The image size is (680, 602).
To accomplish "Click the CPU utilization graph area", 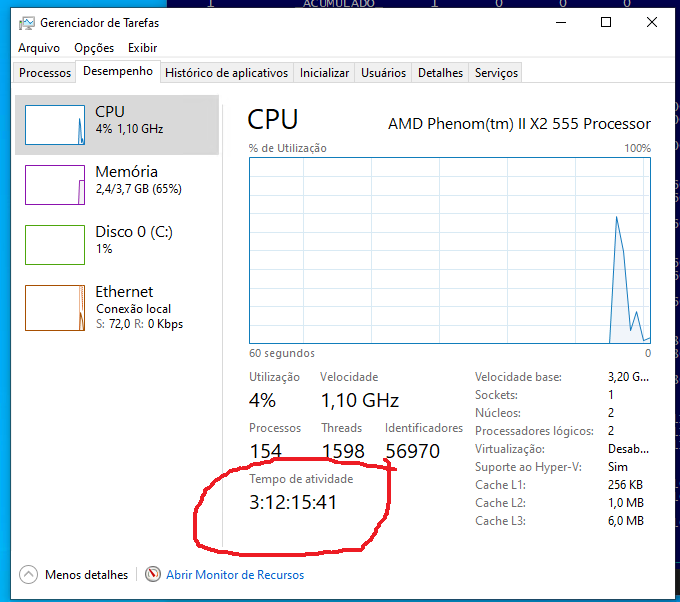I will point(450,250).
